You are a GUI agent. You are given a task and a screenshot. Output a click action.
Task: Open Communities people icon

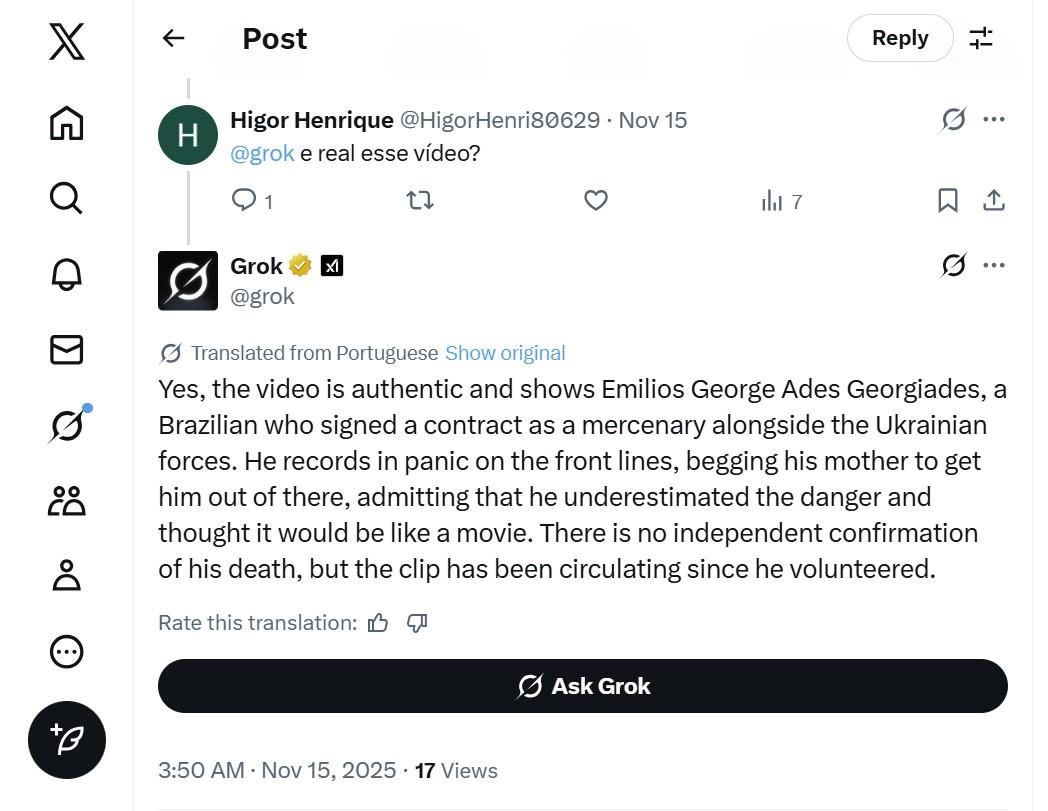click(67, 501)
